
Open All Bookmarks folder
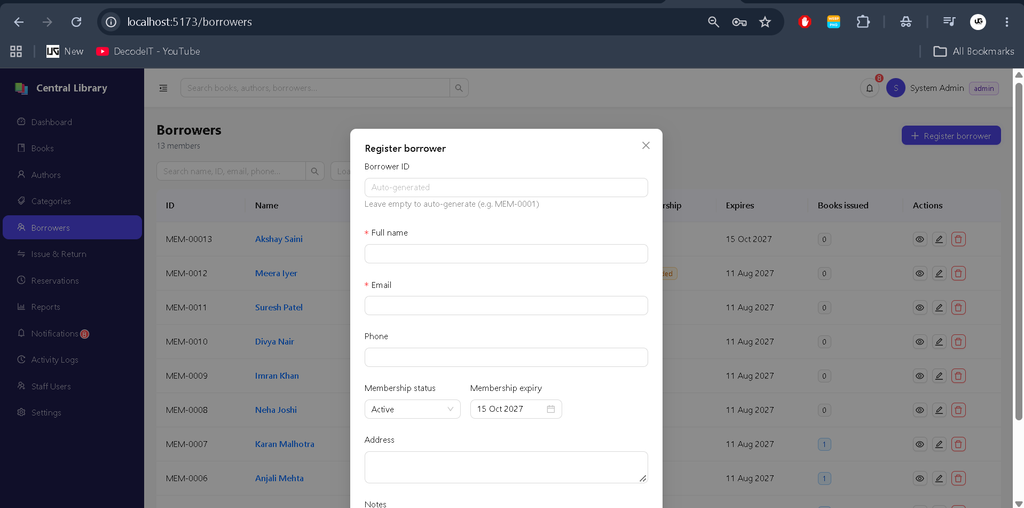(x=974, y=51)
